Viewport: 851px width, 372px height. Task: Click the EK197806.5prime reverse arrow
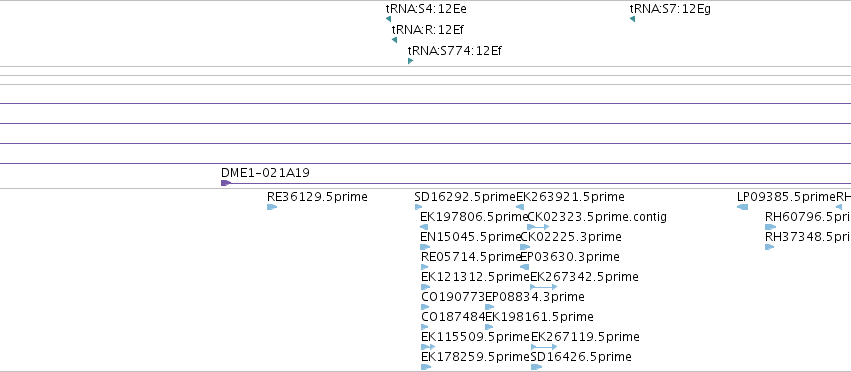[424, 227]
